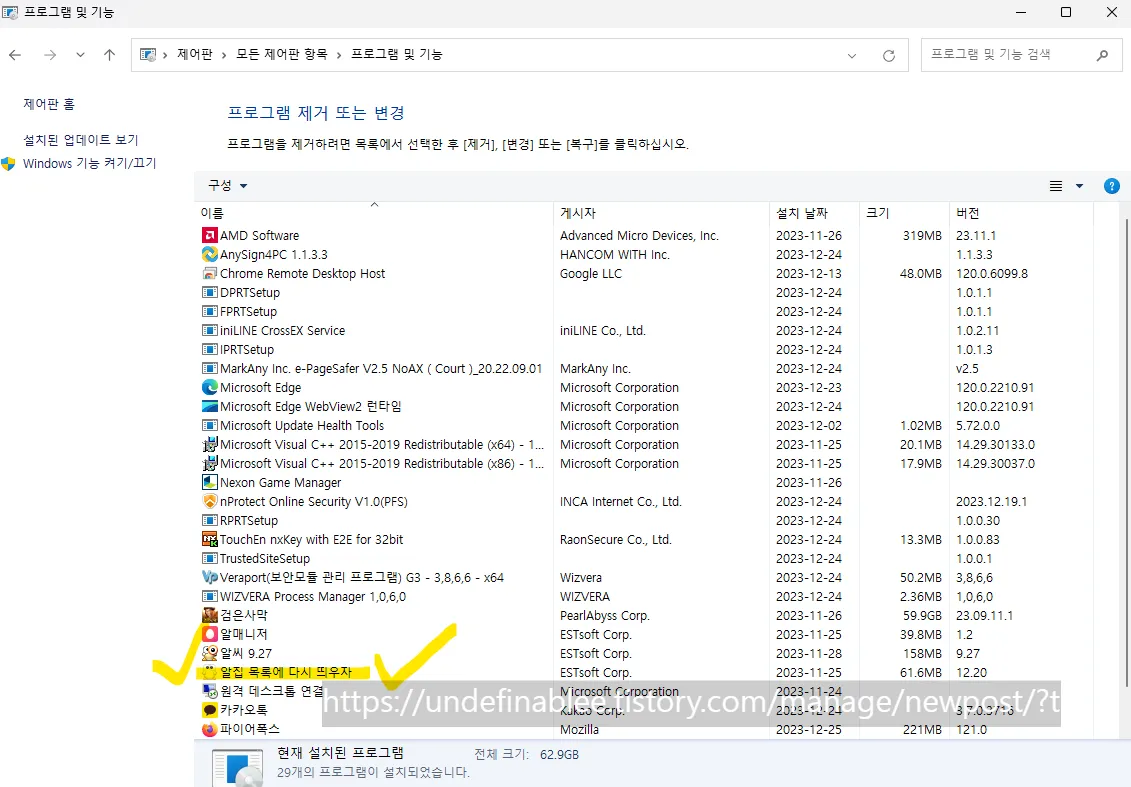Click 프로그램 및 기능 breadcrumb
Viewport: 1131px width, 787px height.
[x=397, y=54]
